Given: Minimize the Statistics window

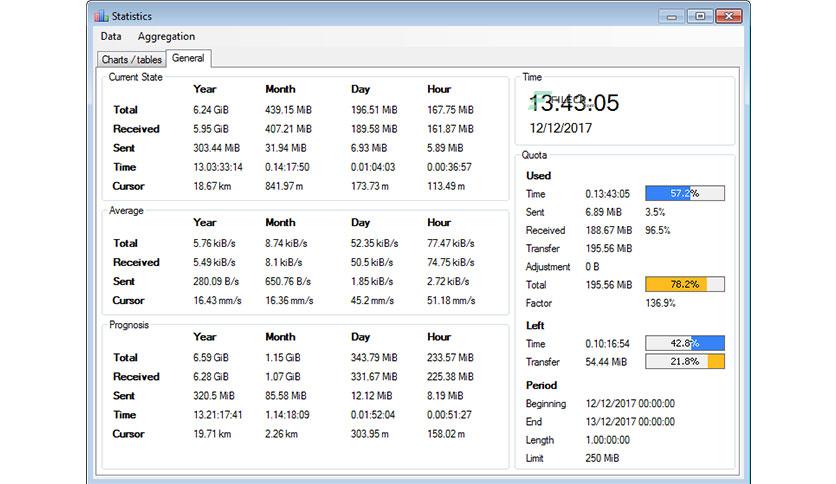Looking at the screenshot, I should (x=672, y=17).
